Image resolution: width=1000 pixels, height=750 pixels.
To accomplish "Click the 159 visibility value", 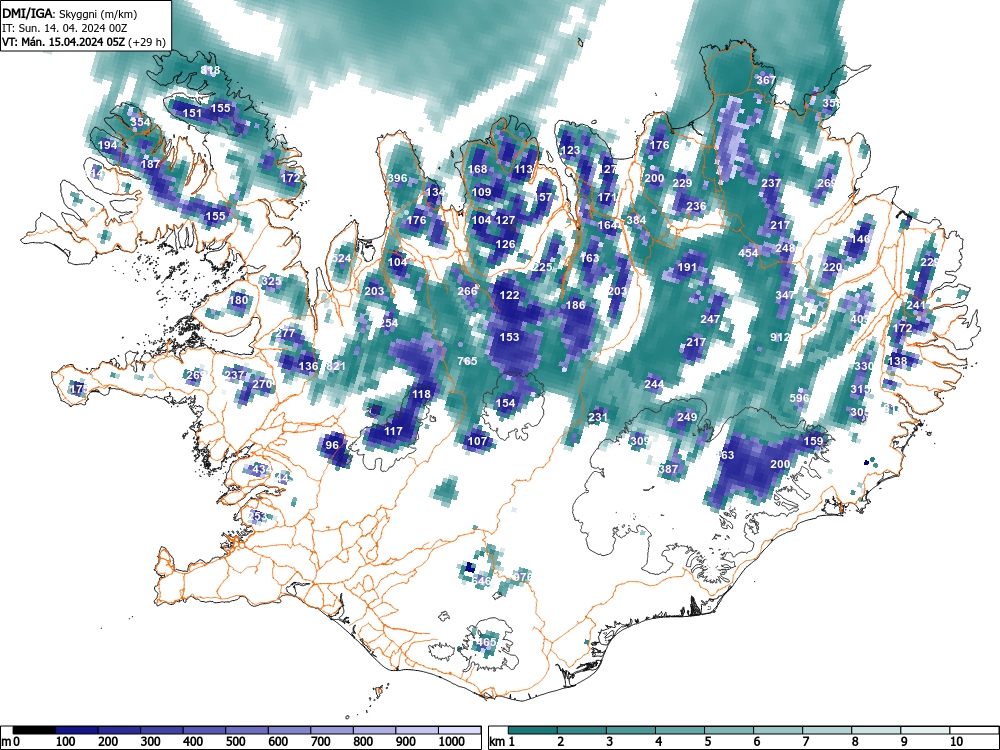I will (x=813, y=441).
